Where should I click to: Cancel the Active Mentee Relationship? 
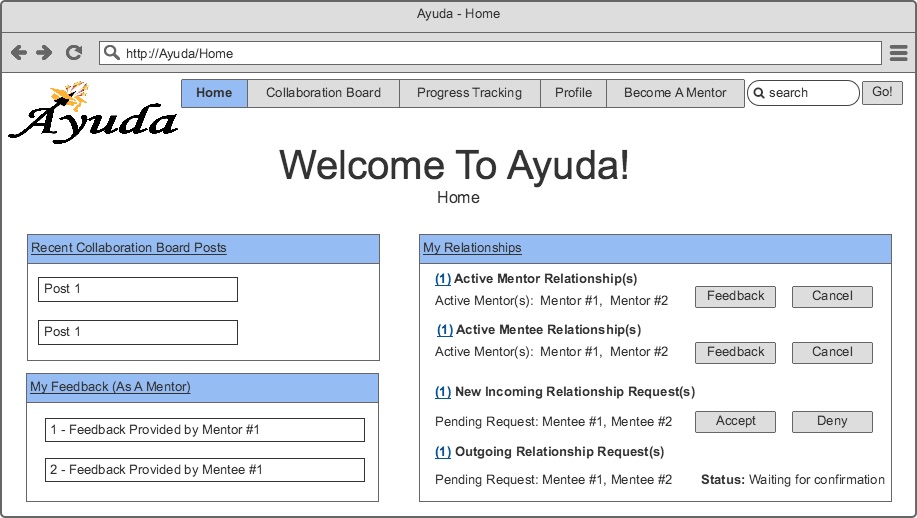[x=832, y=352]
